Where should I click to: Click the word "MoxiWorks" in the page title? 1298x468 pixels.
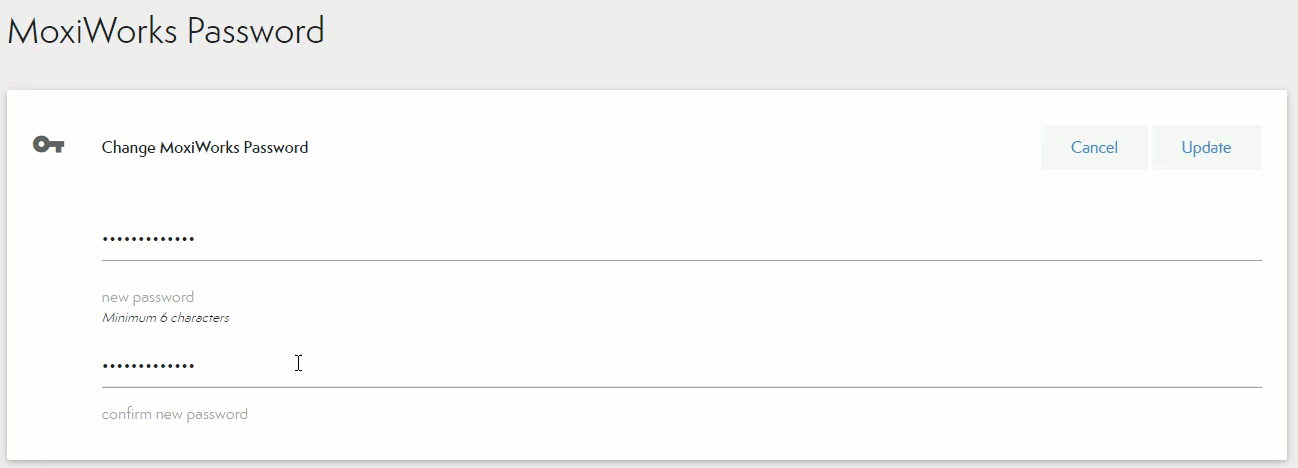coord(92,31)
